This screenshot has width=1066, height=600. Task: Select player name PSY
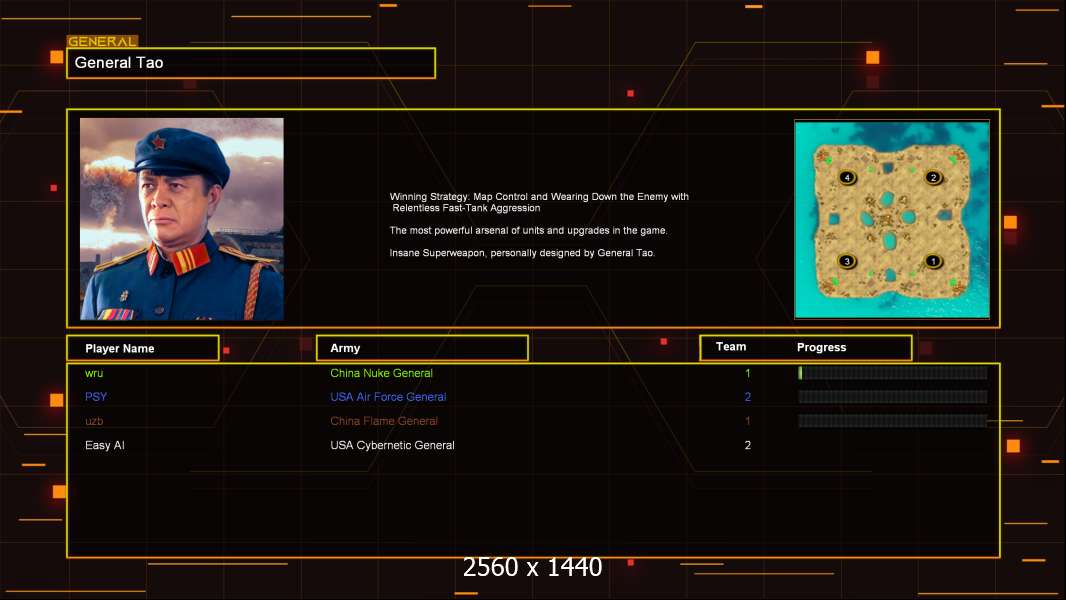[96, 397]
